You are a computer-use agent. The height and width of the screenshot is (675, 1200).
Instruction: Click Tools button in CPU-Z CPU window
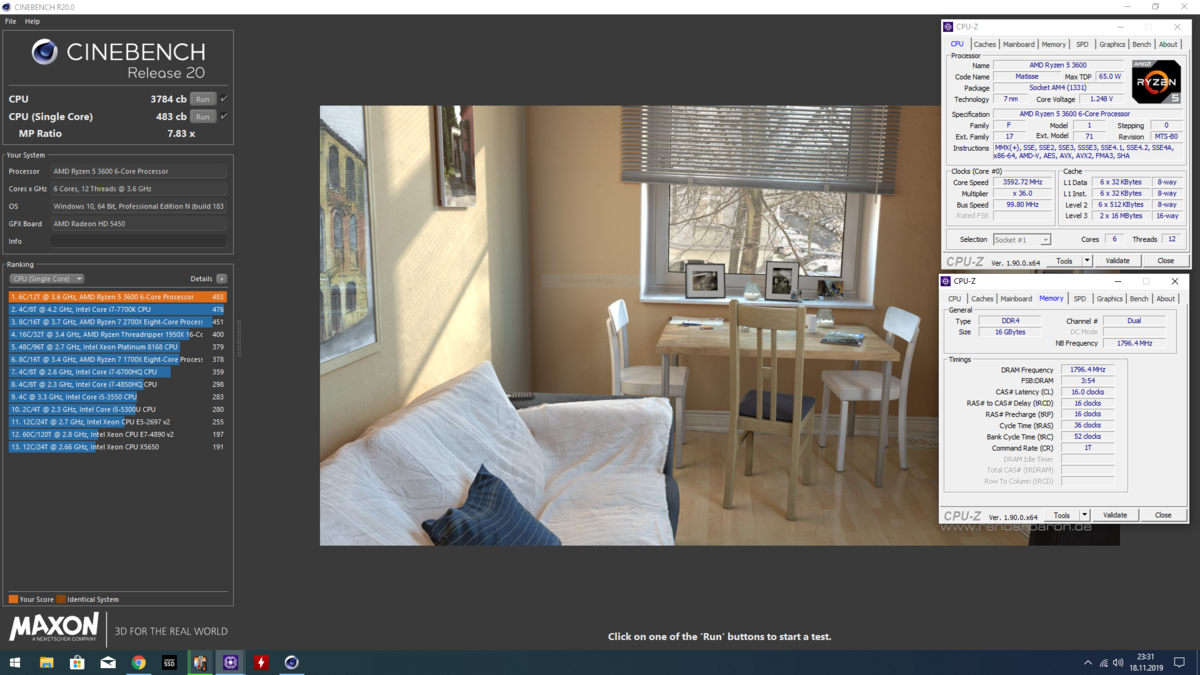point(1064,261)
